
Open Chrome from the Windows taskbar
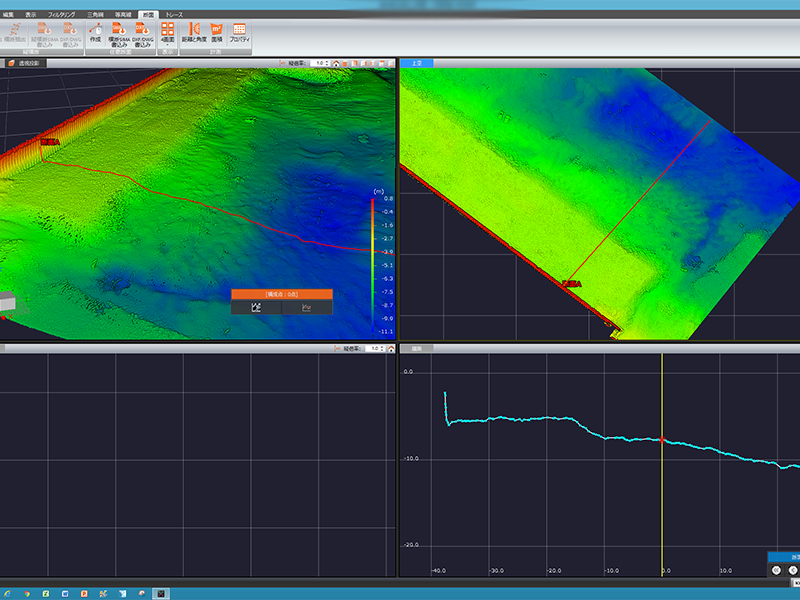point(27,593)
